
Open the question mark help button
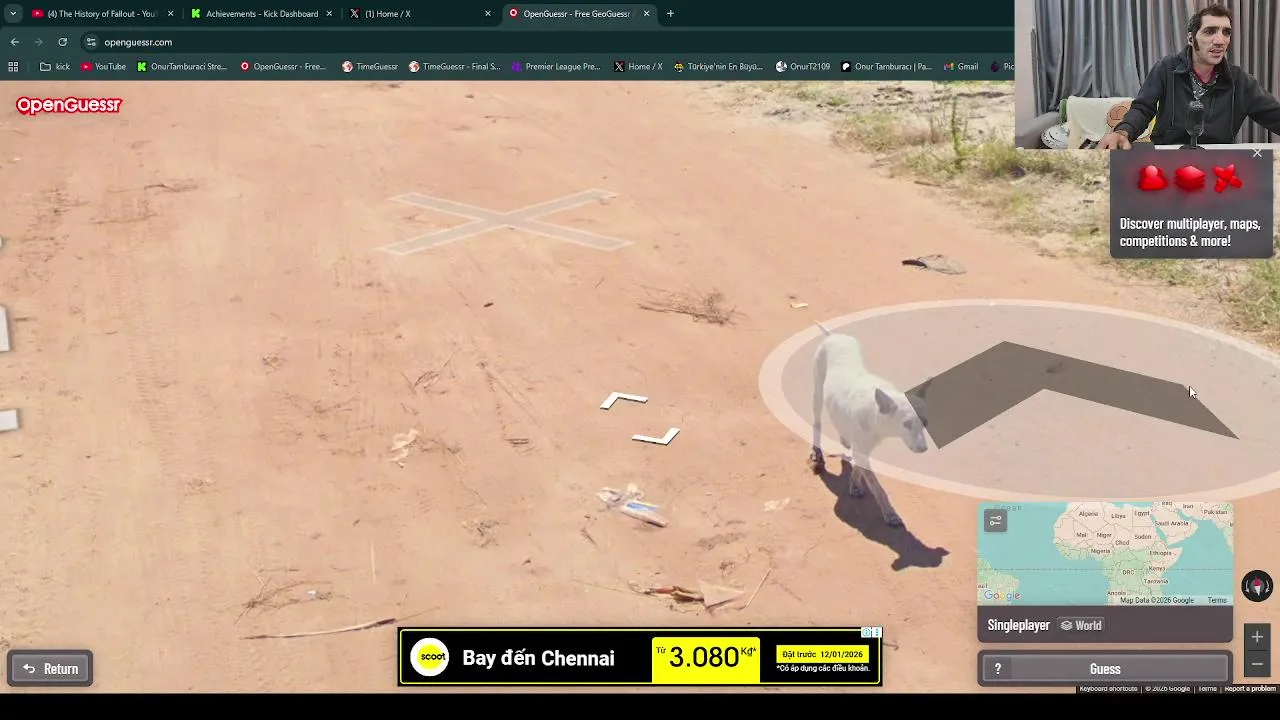point(997,669)
